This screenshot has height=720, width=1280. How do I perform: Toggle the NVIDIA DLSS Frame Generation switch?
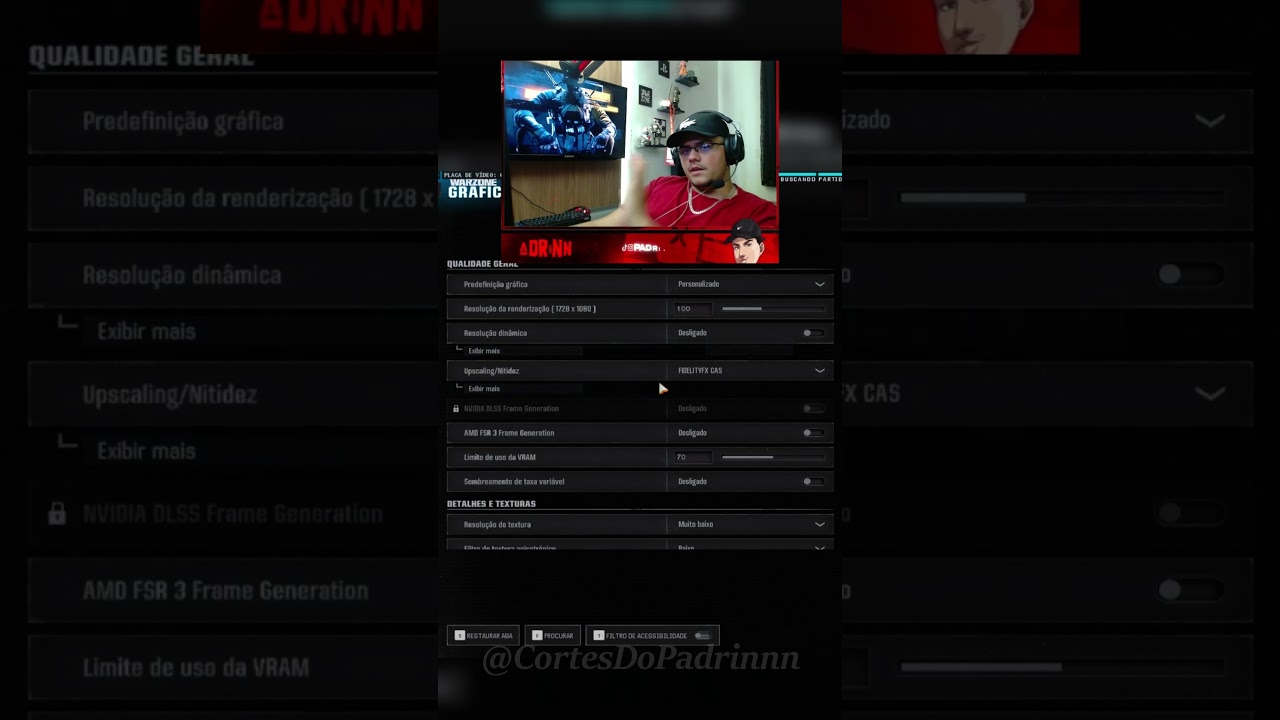click(813, 408)
